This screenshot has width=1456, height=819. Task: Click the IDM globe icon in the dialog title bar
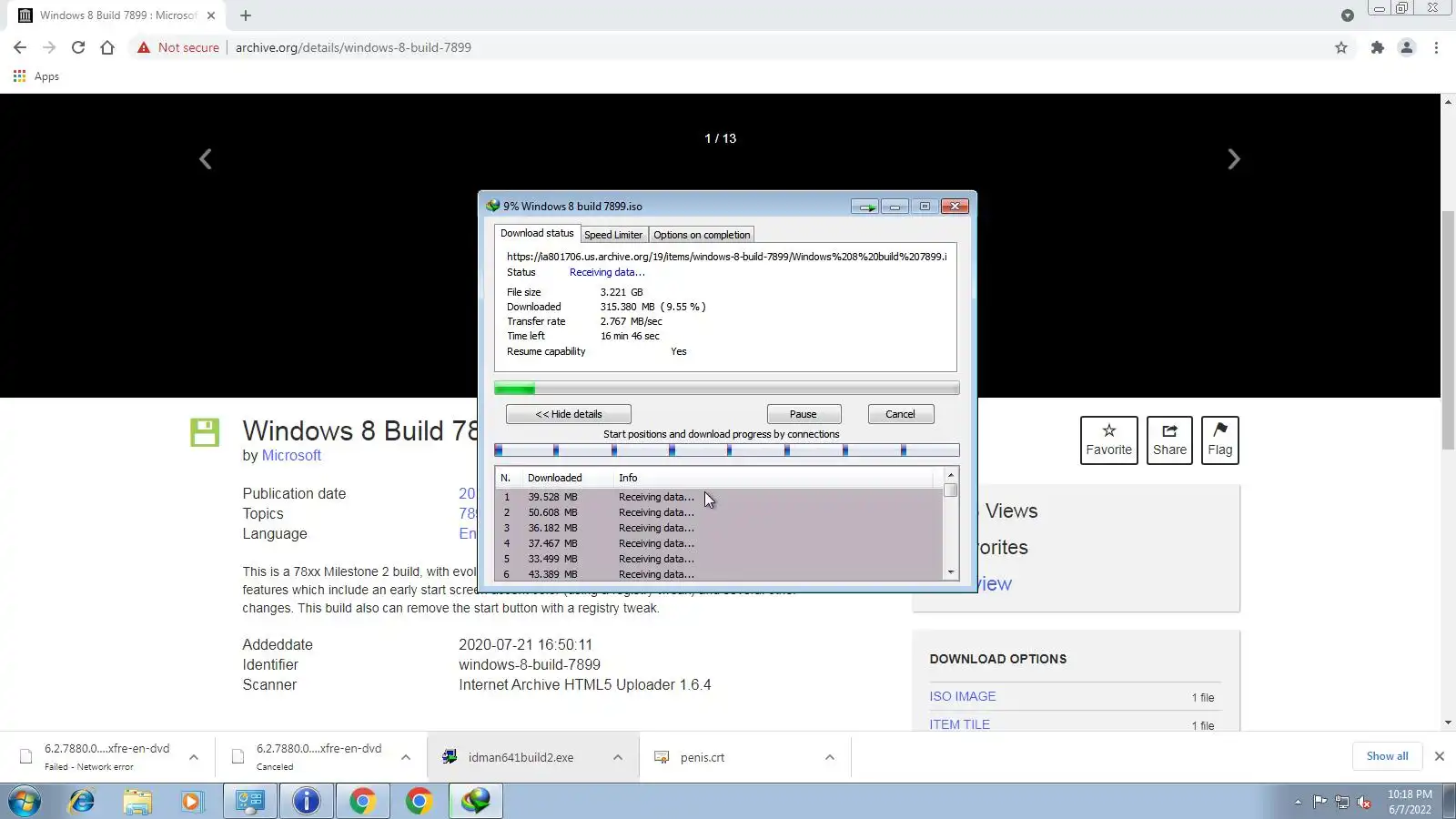tap(493, 206)
